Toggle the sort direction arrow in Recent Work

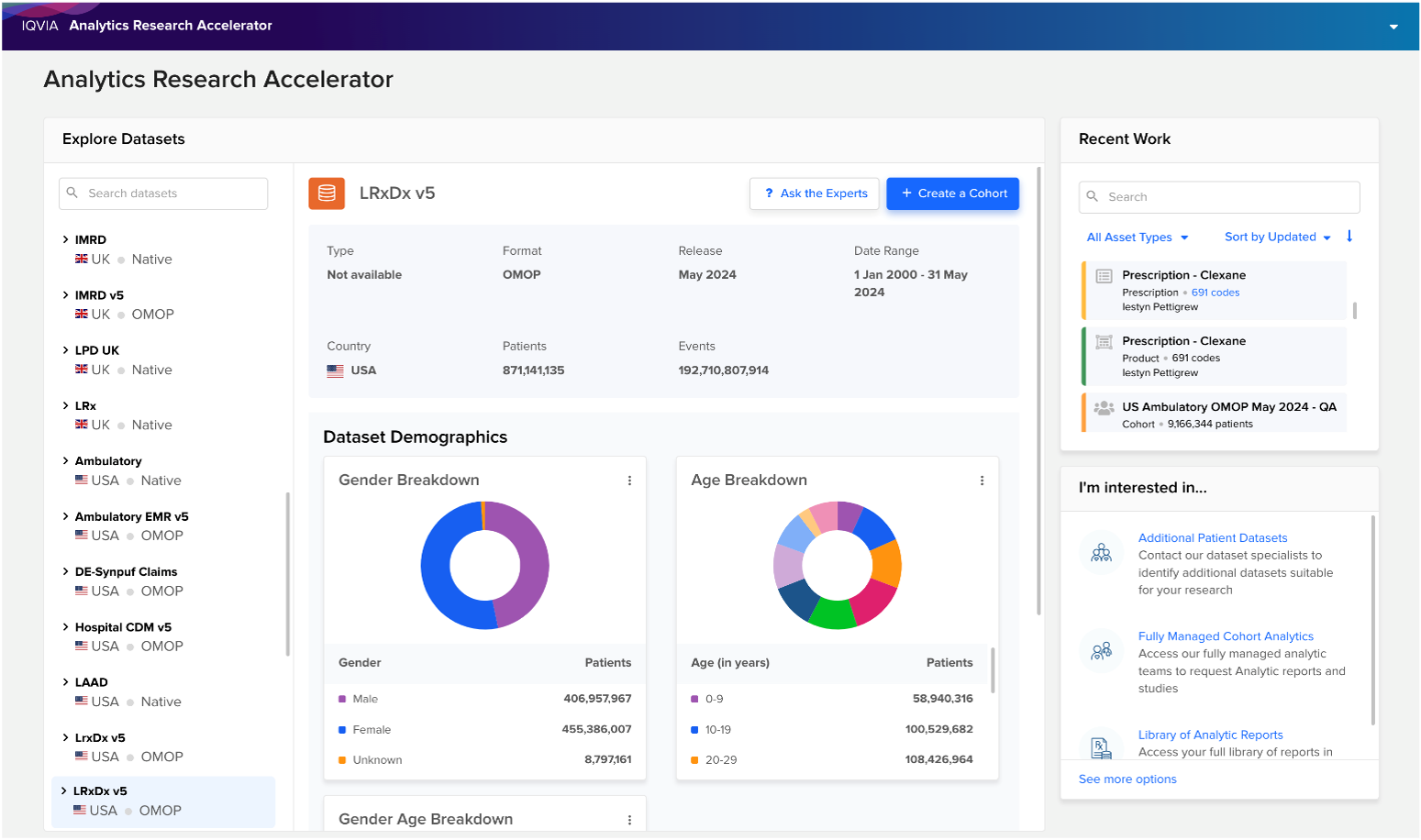click(x=1349, y=237)
